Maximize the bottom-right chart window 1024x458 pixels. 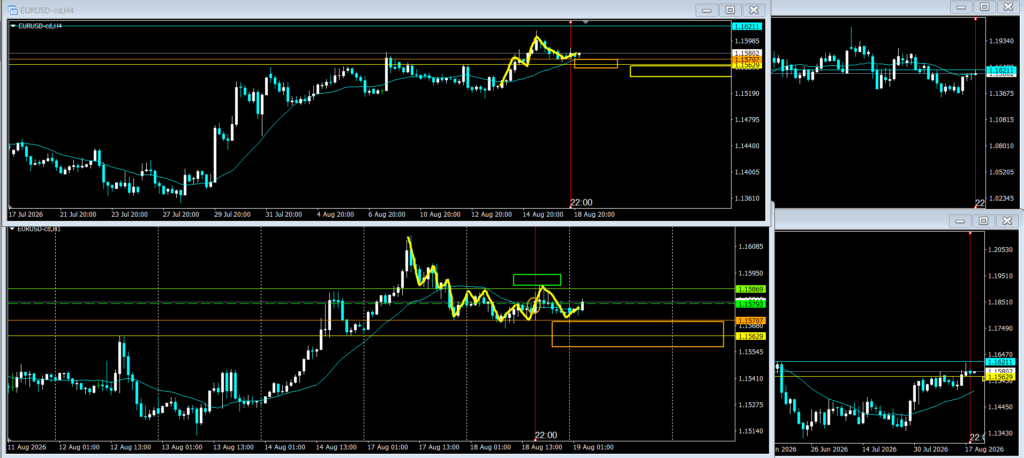tap(984, 221)
